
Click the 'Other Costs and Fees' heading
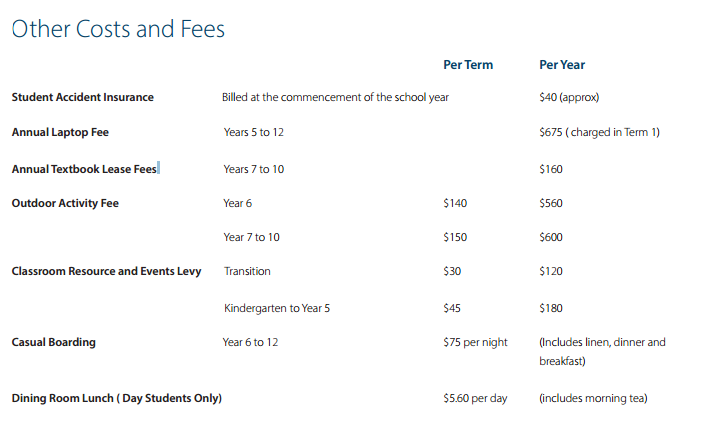click(118, 29)
